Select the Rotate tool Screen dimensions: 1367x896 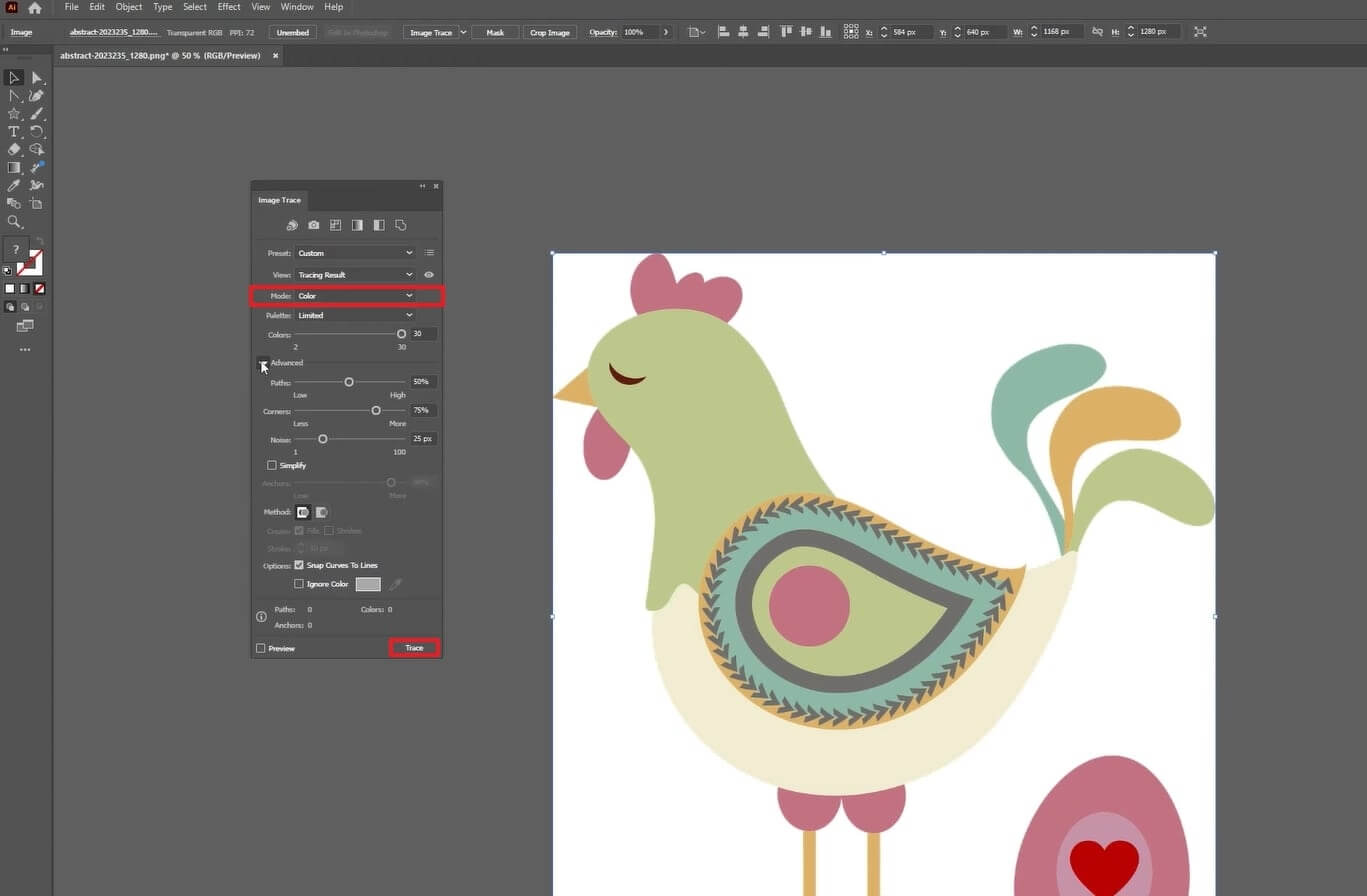point(37,132)
